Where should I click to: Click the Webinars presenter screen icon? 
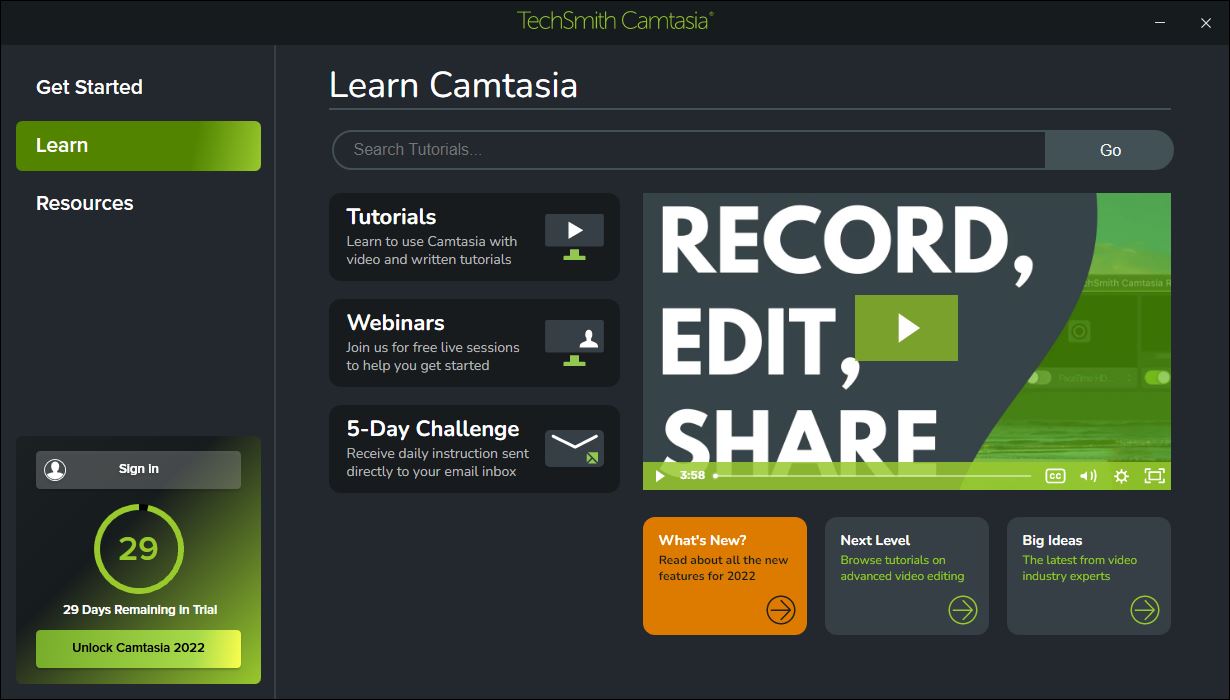tap(574, 343)
